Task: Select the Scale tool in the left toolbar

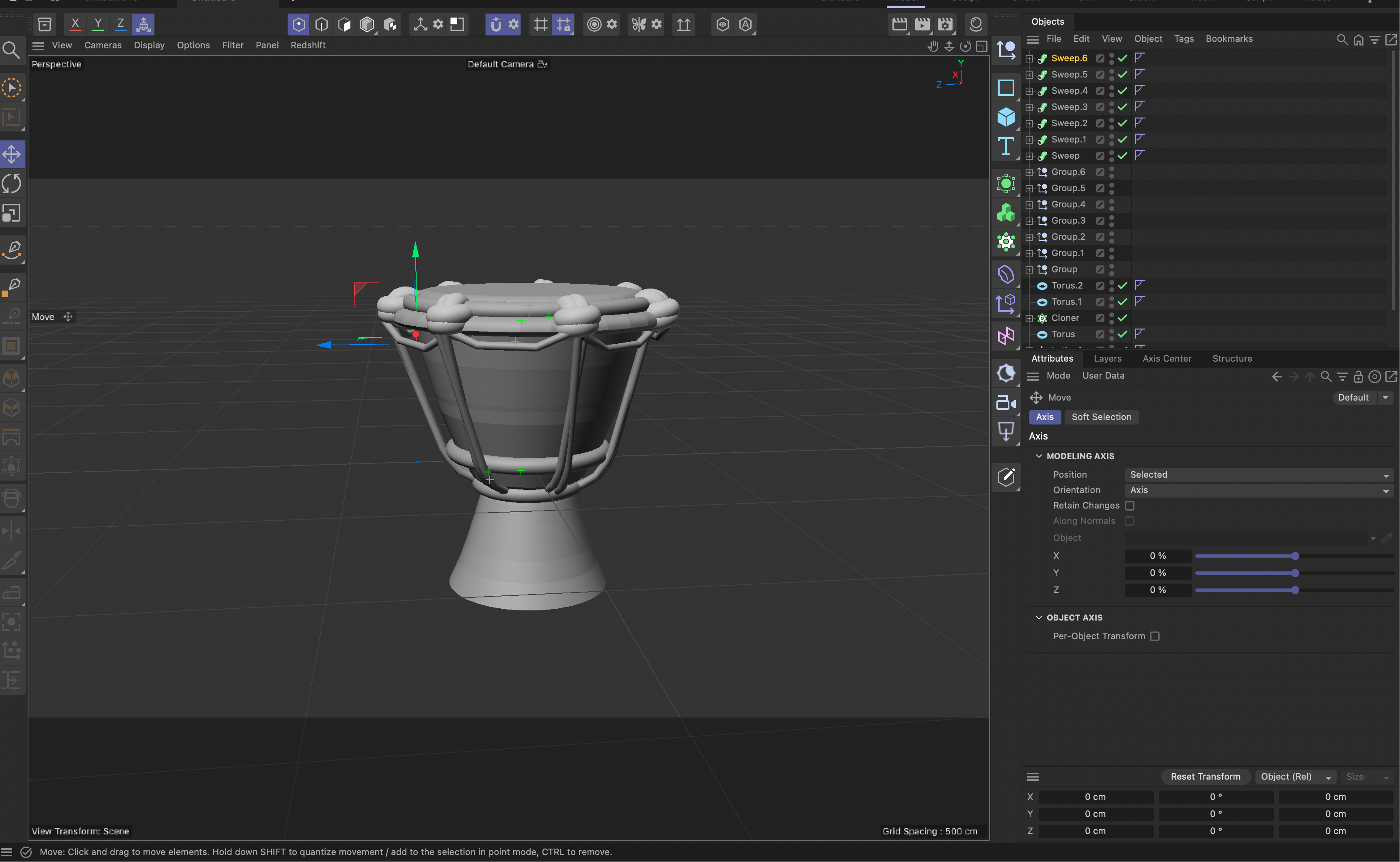Action: pos(11,213)
